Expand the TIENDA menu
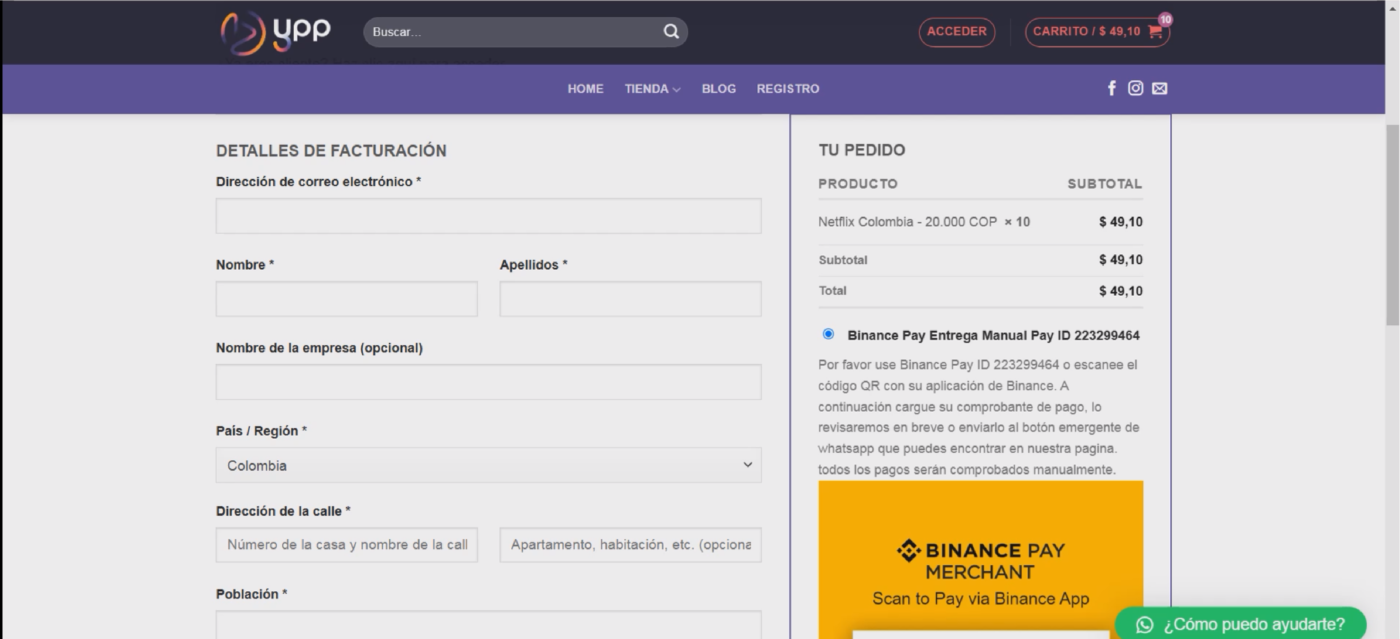Screen dimensions: 1400x639 (x=652, y=89)
